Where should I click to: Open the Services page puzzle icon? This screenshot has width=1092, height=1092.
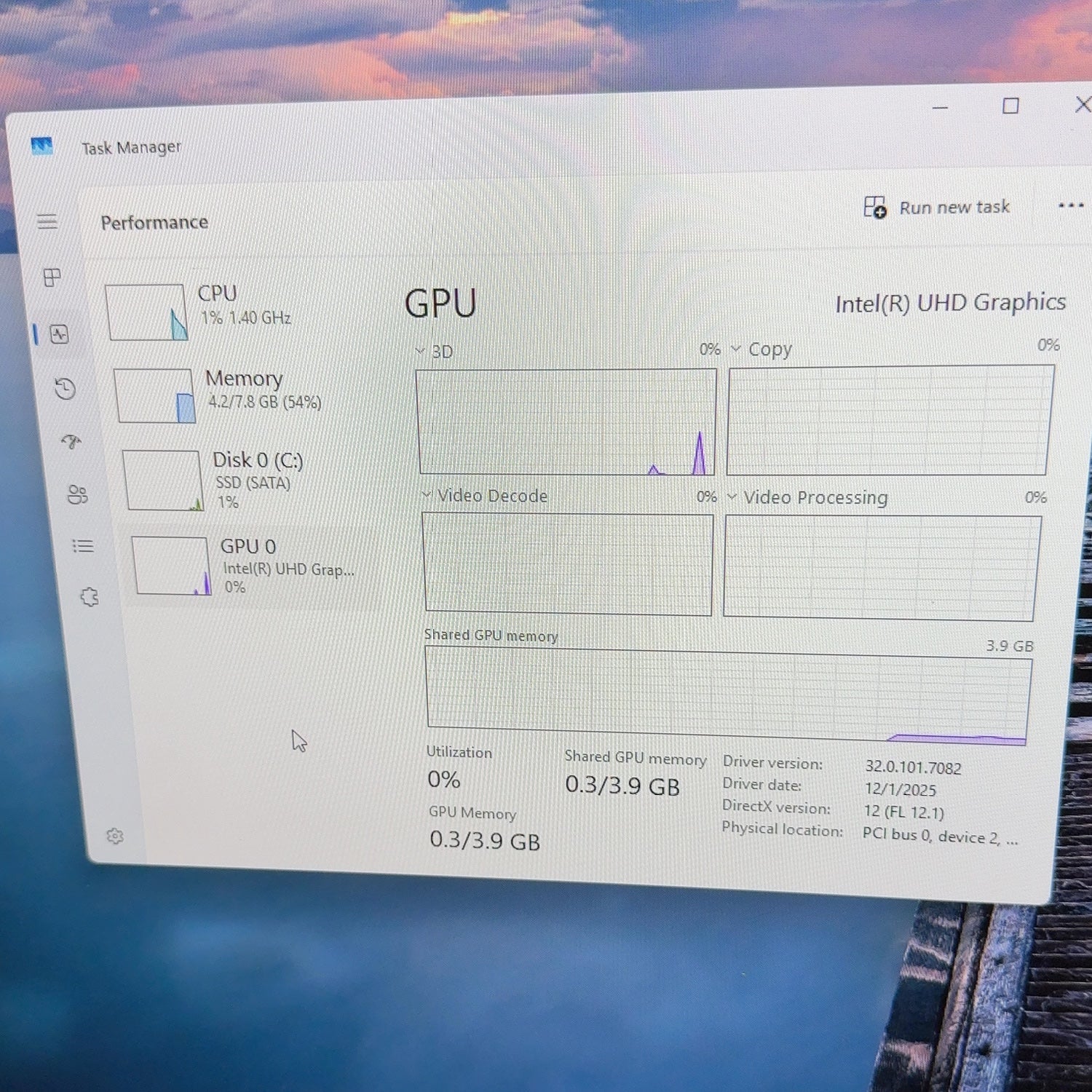click(90, 598)
